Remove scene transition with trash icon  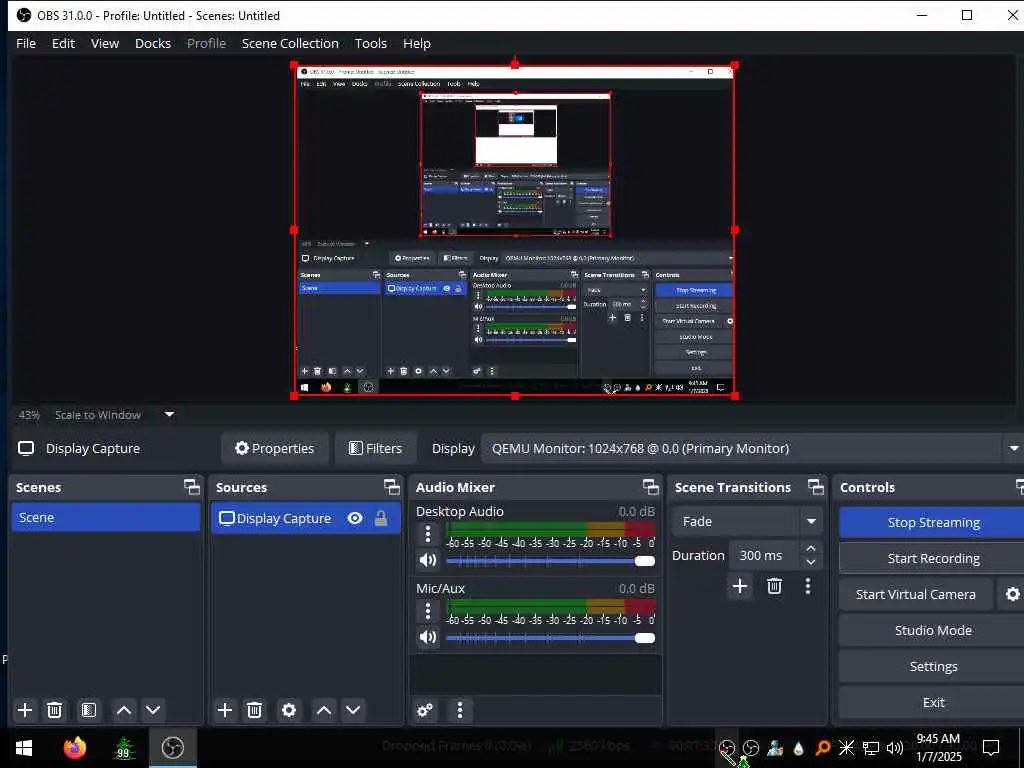[x=775, y=586]
